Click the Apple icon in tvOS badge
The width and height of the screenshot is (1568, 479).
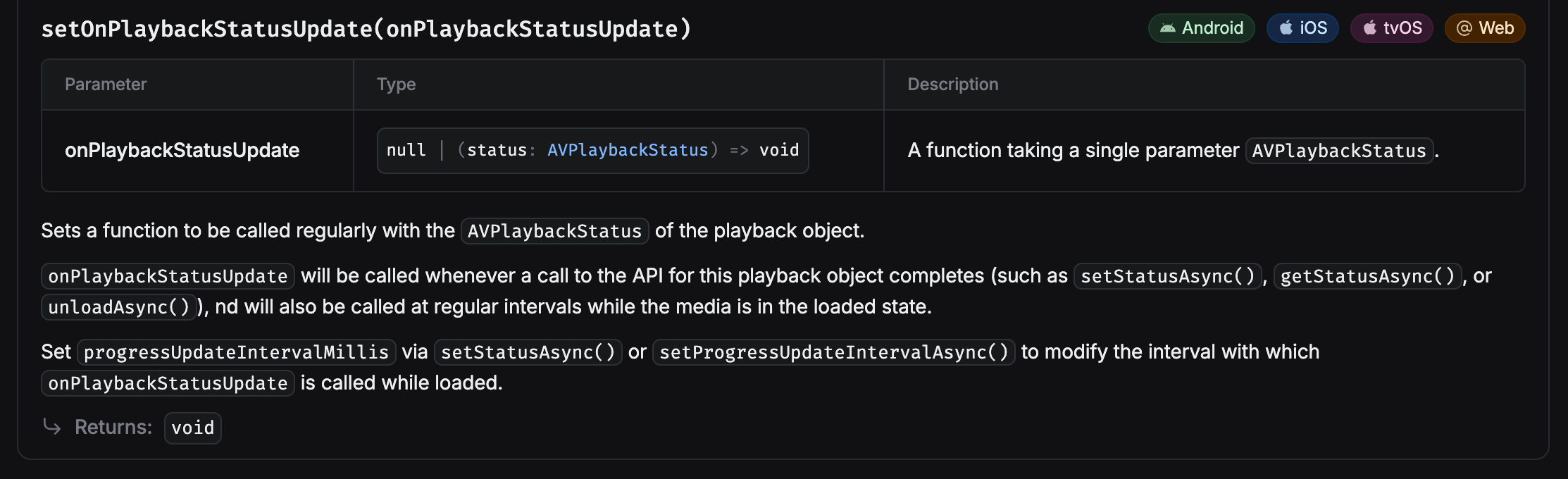[x=1370, y=28]
